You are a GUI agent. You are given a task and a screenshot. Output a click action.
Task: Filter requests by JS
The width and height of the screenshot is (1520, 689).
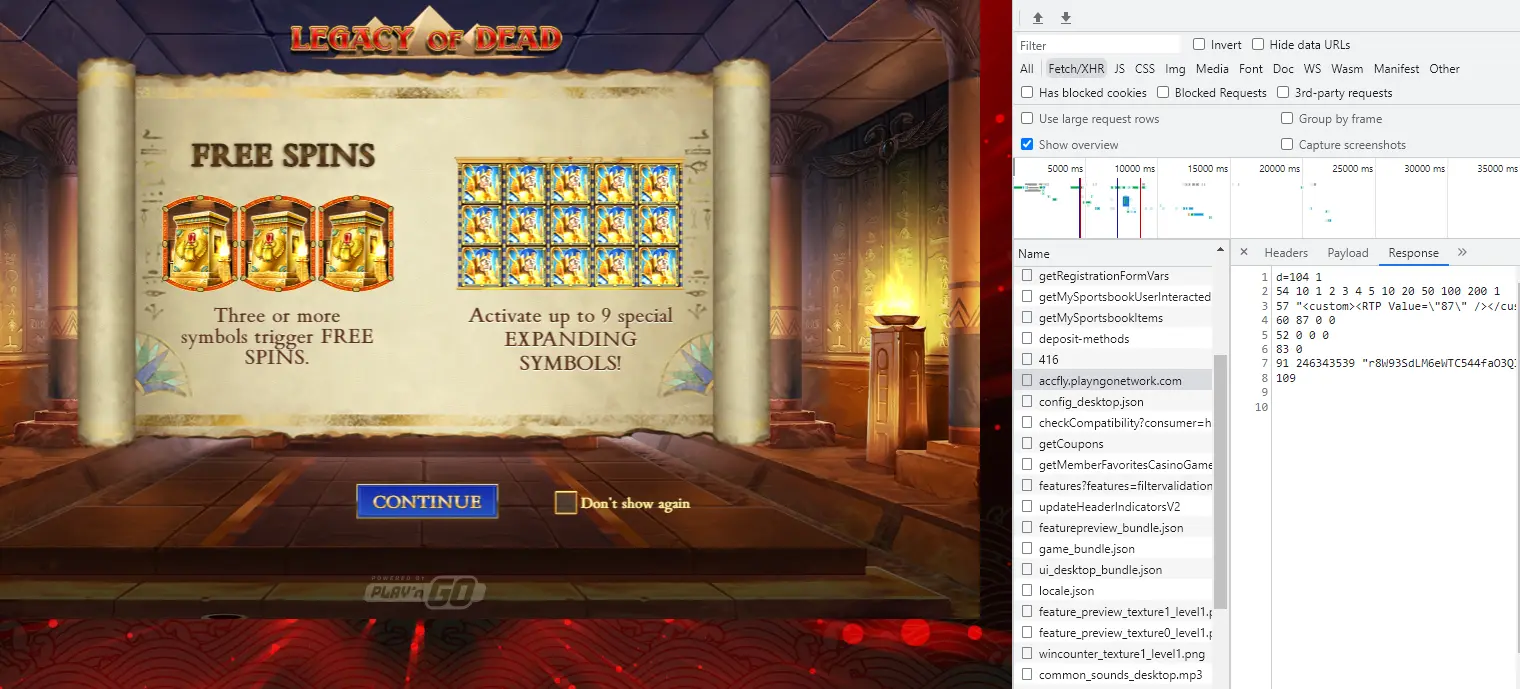pyautogui.click(x=1119, y=69)
